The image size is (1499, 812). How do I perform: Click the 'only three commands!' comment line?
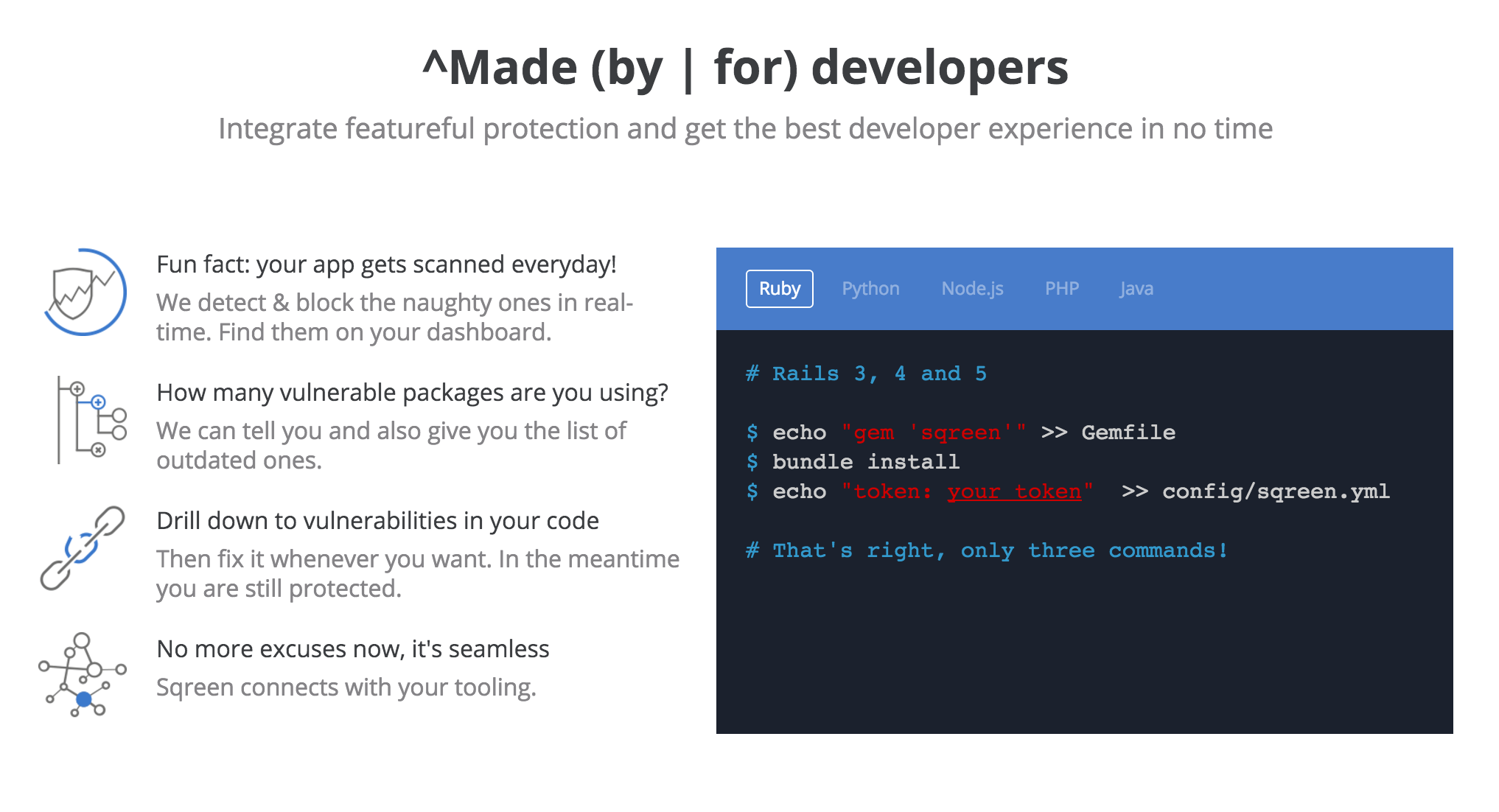987,550
